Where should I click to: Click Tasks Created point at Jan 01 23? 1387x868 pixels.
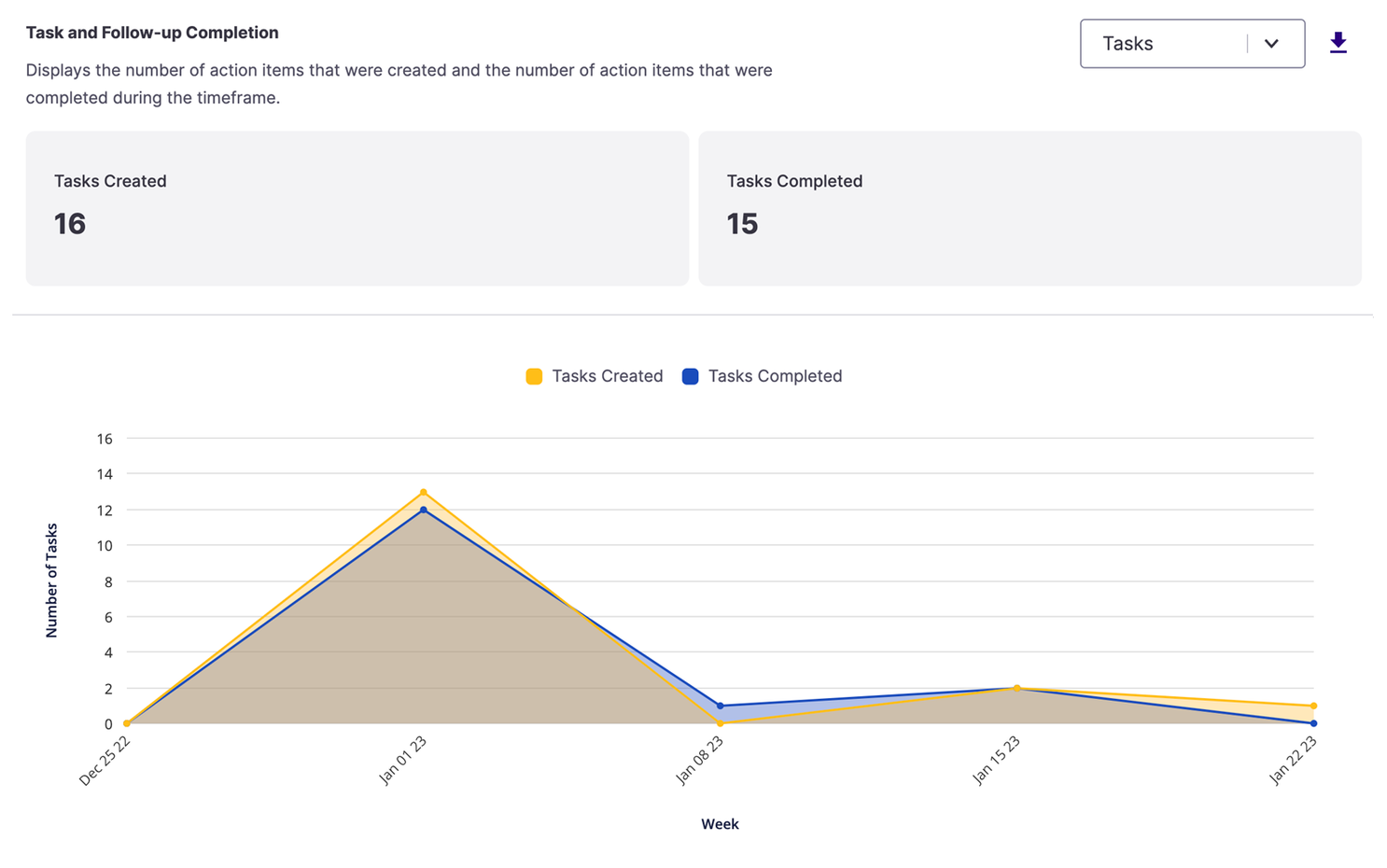click(424, 492)
